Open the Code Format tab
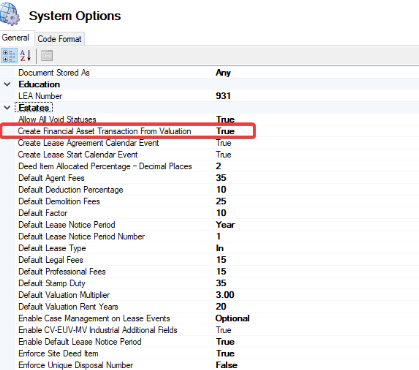 tap(59, 39)
